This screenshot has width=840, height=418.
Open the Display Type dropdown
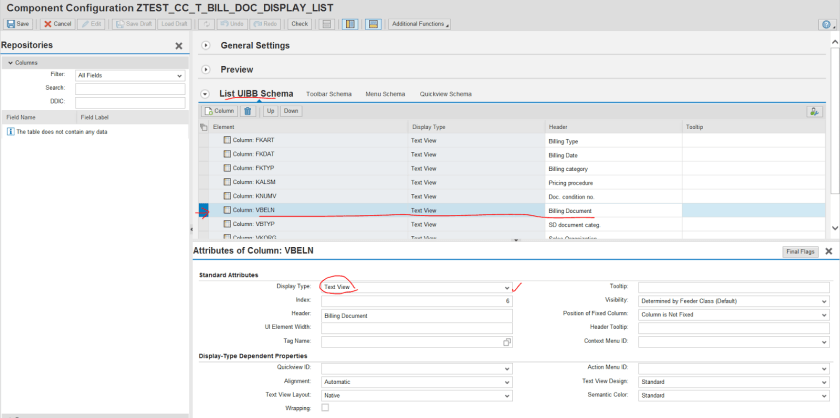click(507, 287)
